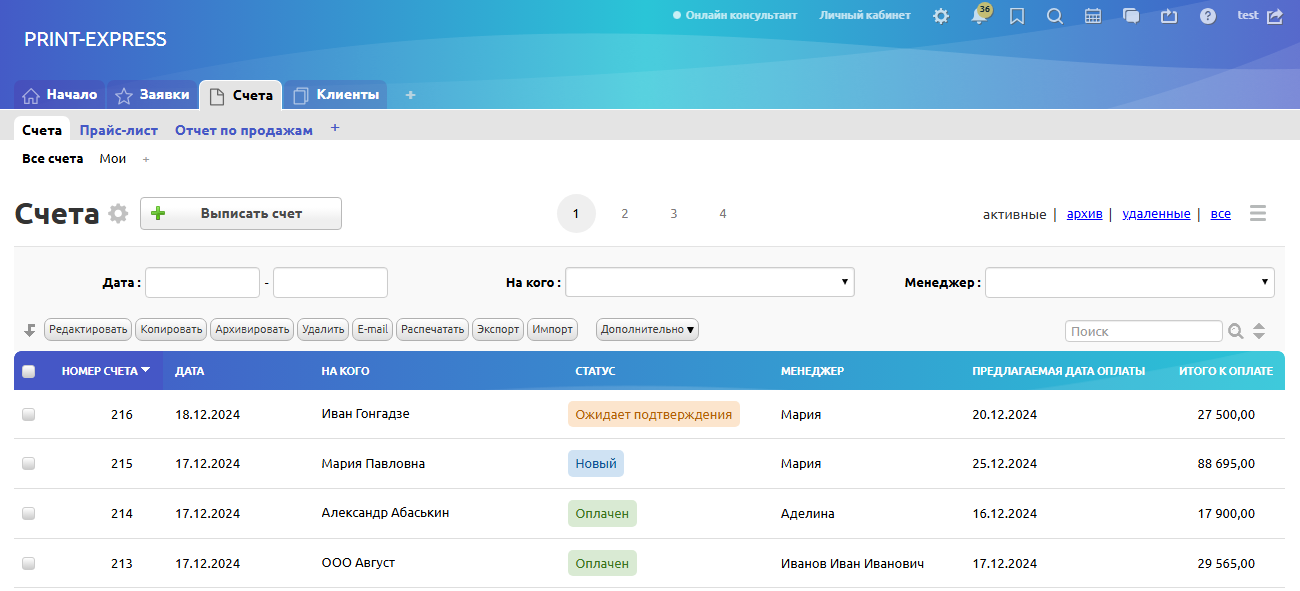Click the help question mark icon
1300x591 pixels.
1208,16
